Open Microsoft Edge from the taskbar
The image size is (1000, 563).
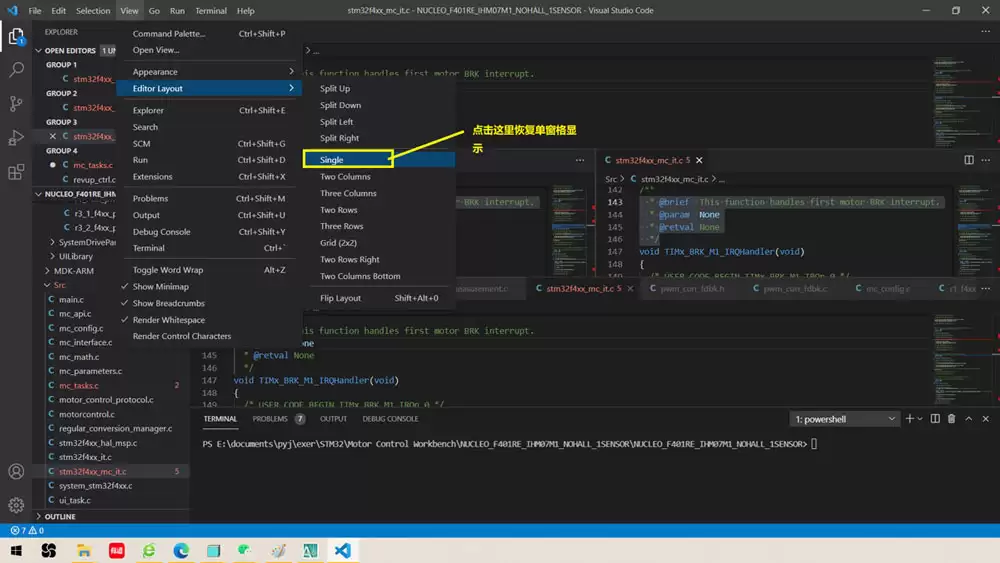coord(181,551)
